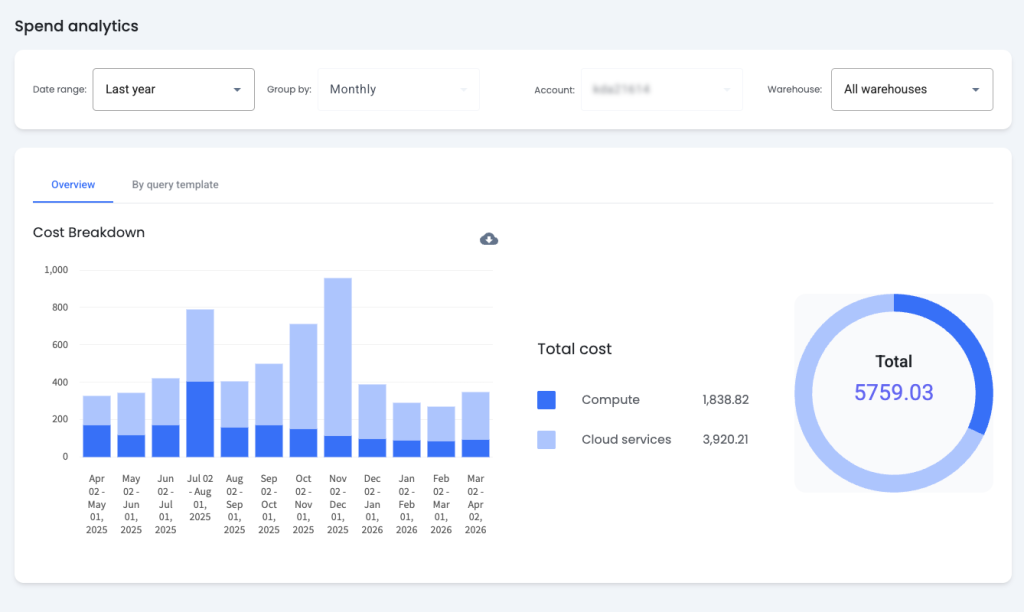Viewport: 1024px width, 612px height.
Task: Click the Compute cost value 1,838.82
Action: click(x=723, y=399)
